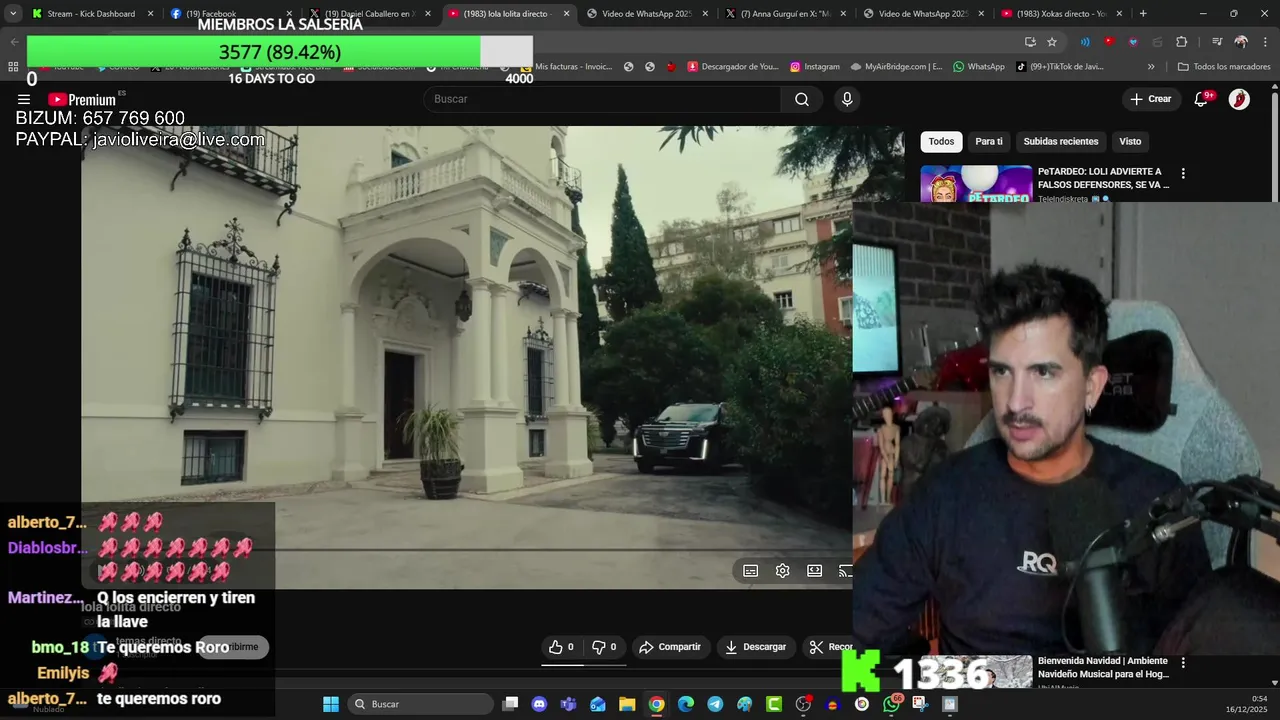
Task: Open the Chrome apps grid in bookmarks bar
Action: coord(13,67)
